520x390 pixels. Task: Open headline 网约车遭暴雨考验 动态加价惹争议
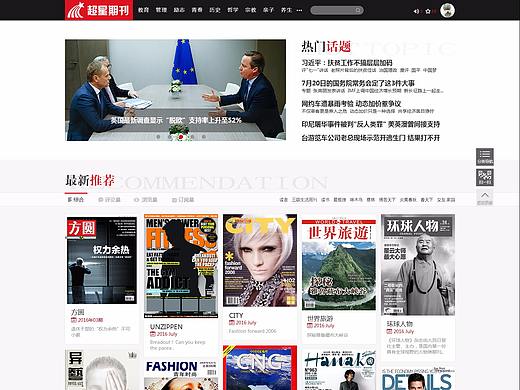click(x=351, y=104)
